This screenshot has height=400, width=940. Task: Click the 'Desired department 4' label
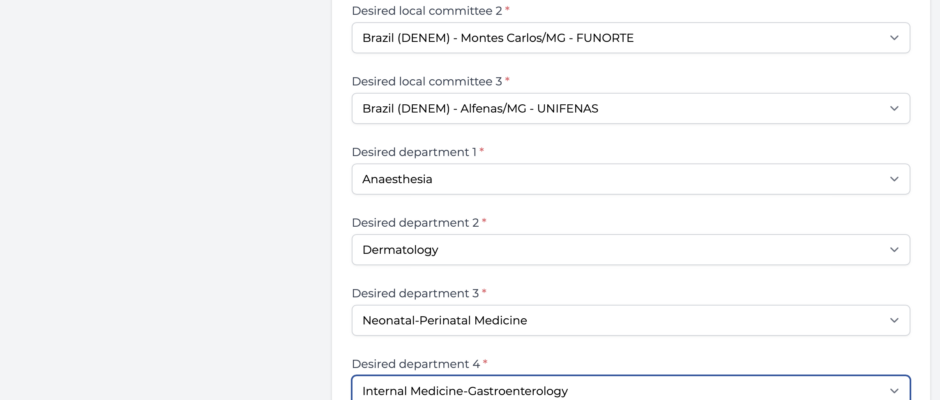pos(415,364)
